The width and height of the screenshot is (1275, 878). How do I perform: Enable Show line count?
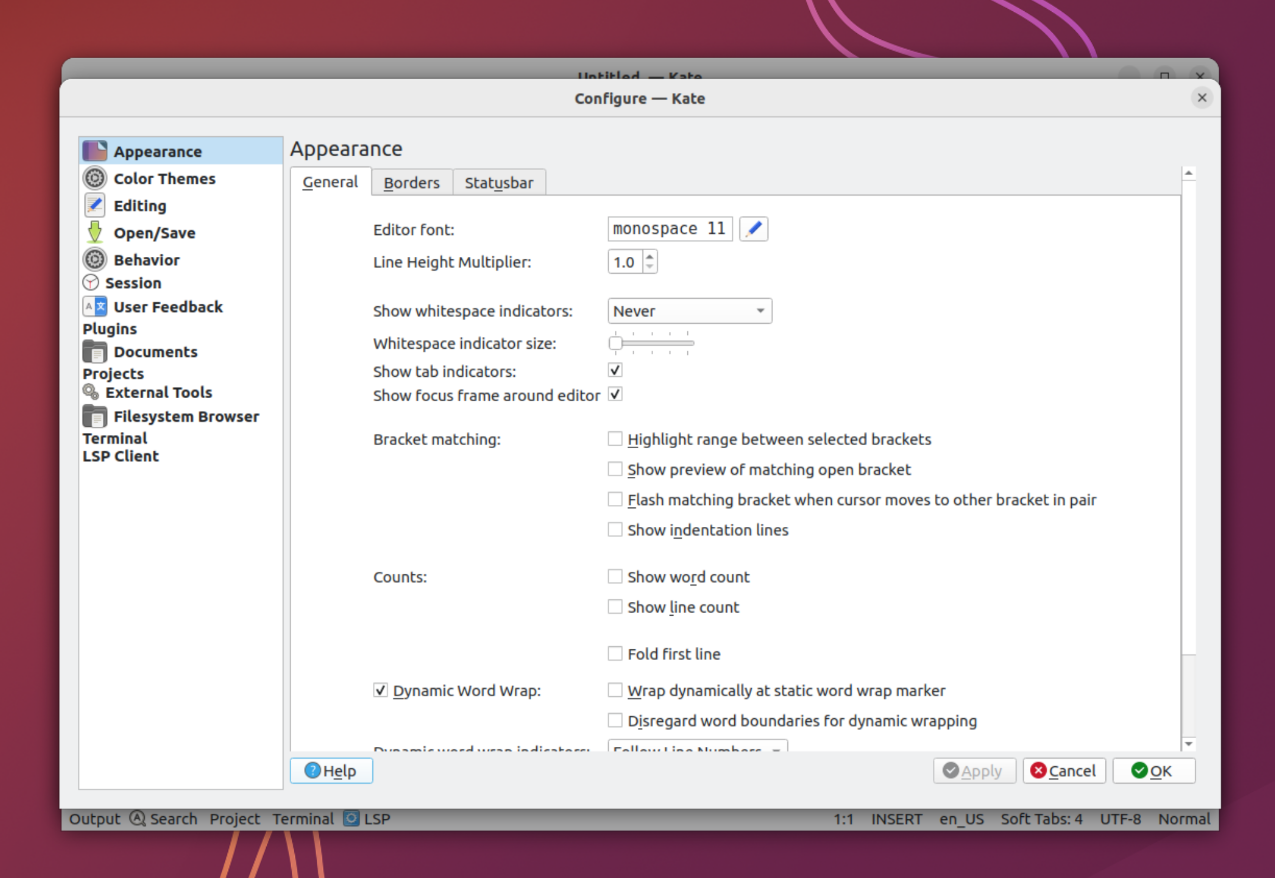tap(615, 607)
